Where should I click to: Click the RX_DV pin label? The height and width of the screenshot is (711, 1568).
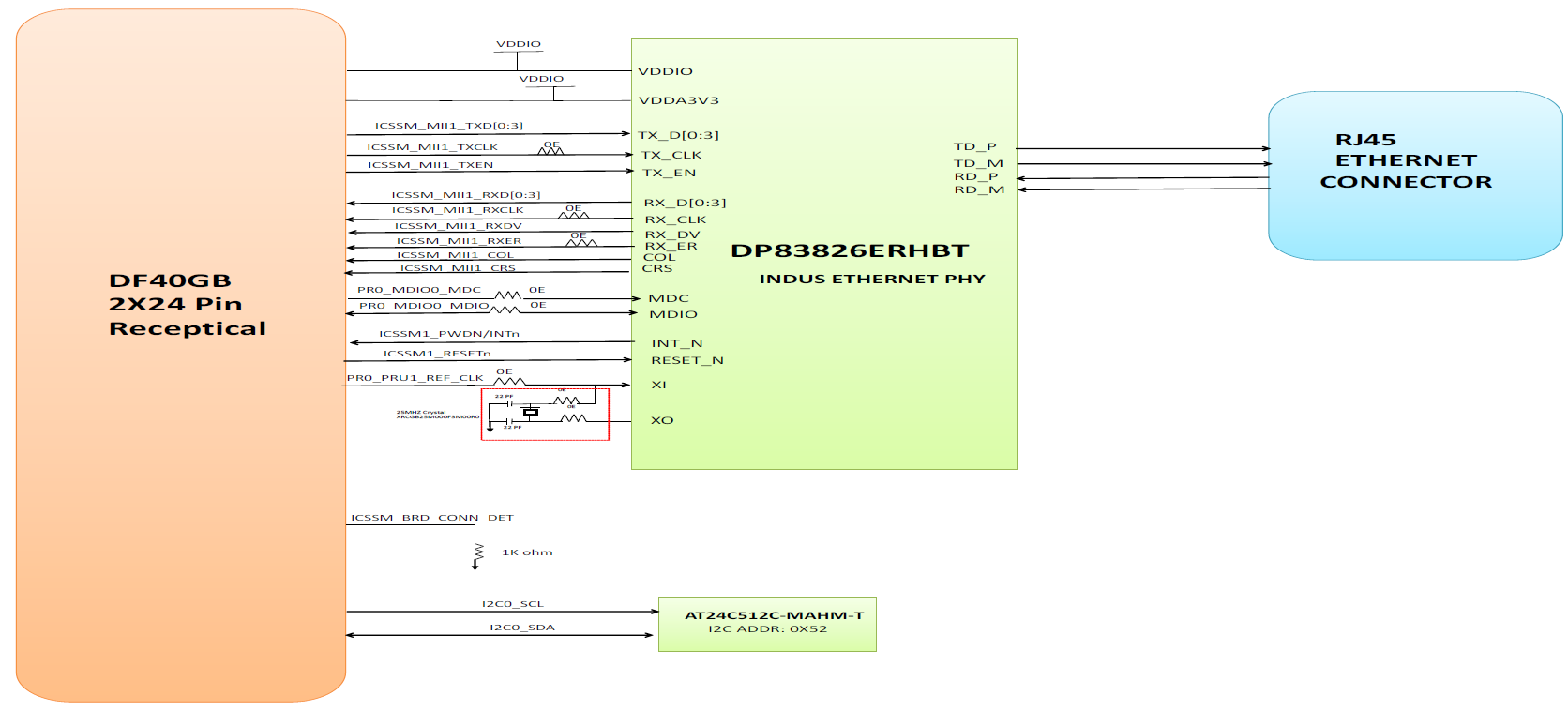[672, 234]
